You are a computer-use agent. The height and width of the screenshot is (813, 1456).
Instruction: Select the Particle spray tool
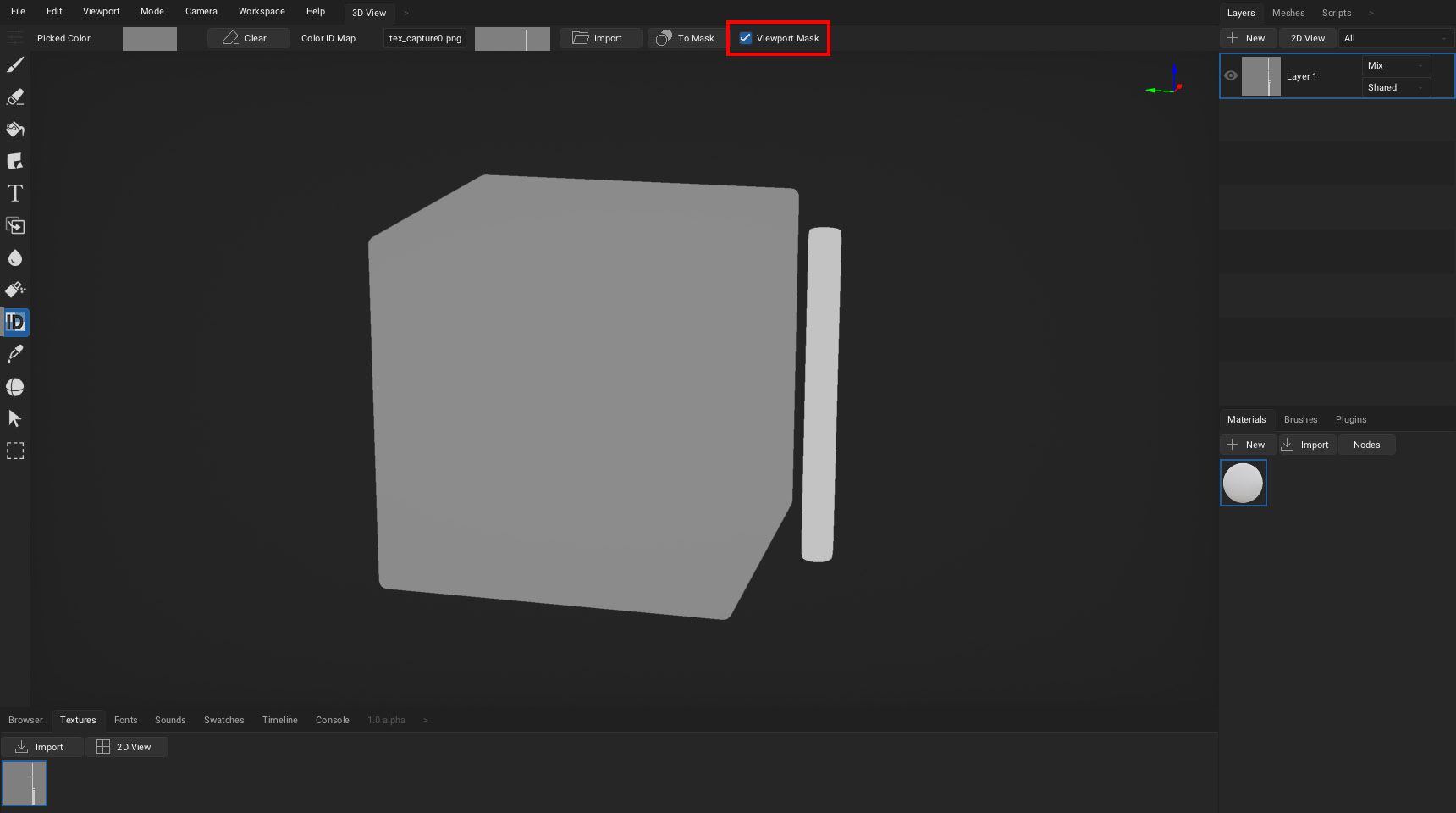coord(15,290)
